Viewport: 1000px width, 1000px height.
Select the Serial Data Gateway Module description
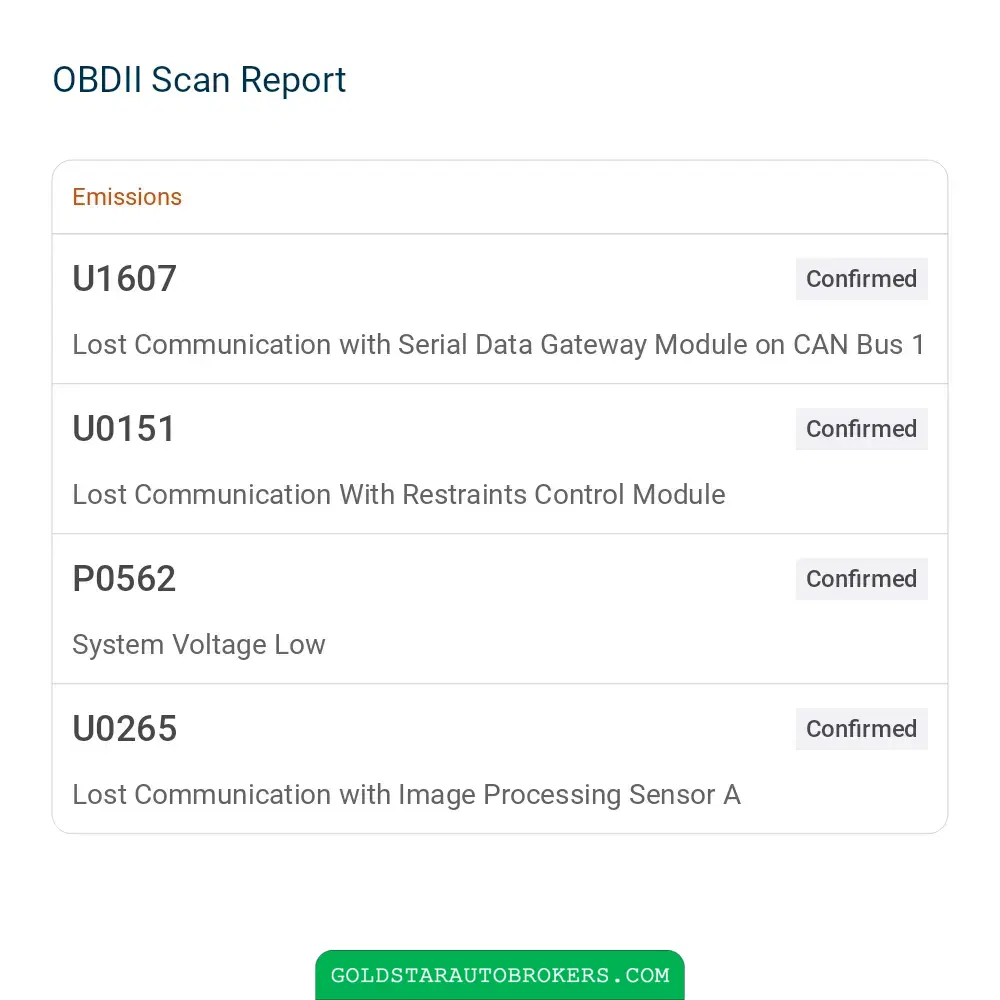pos(498,344)
